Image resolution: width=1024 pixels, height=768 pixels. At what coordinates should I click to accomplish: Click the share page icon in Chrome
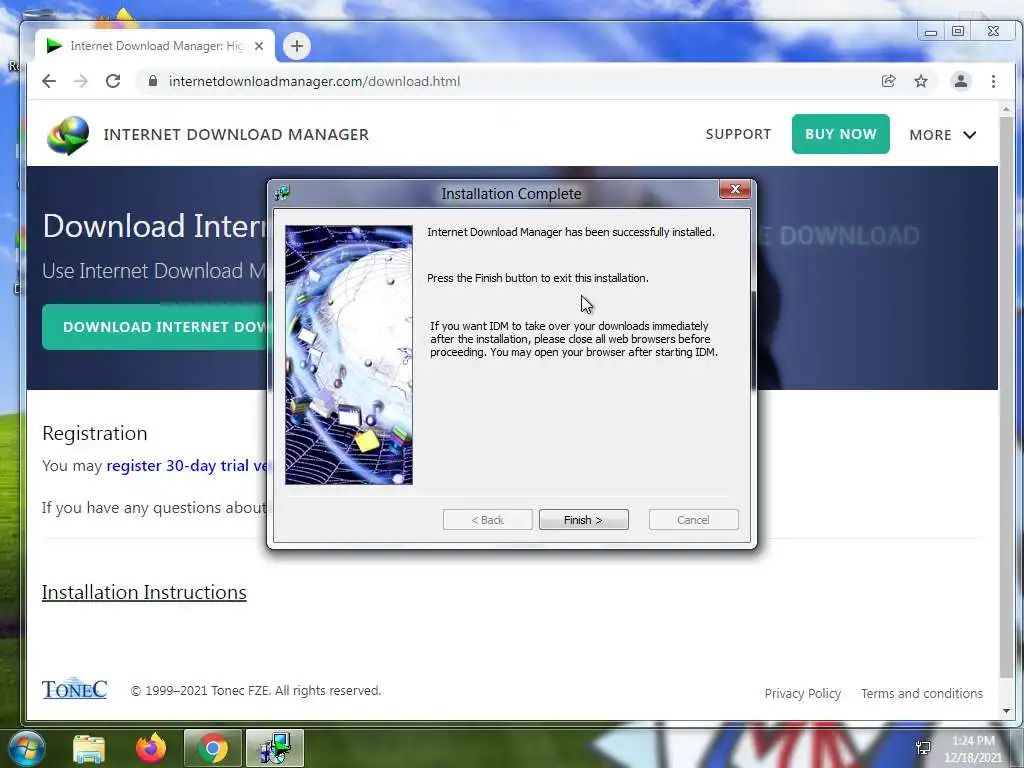888,81
